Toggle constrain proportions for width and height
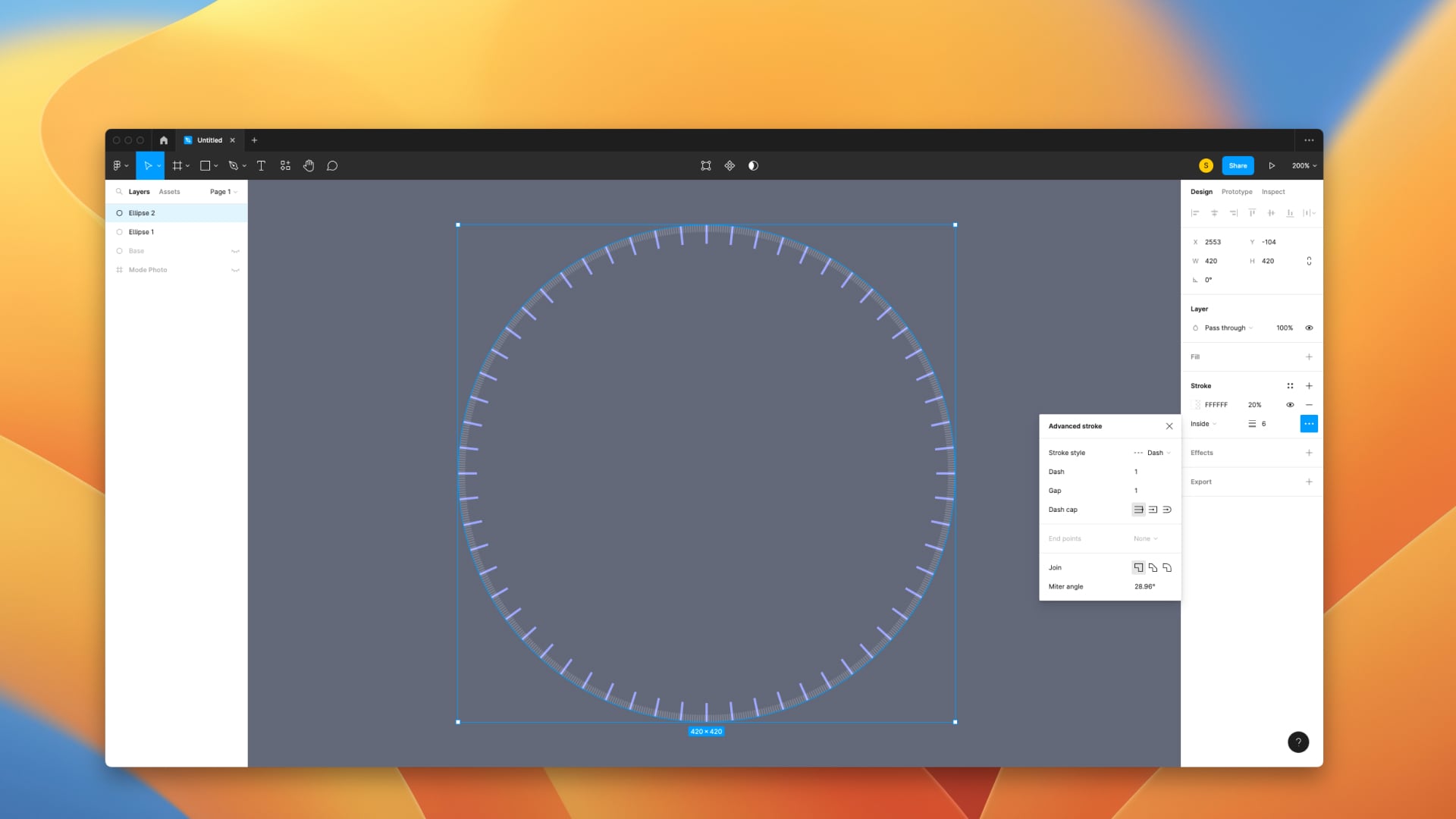The image size is (1456, 819). [x=1309, y=261]
